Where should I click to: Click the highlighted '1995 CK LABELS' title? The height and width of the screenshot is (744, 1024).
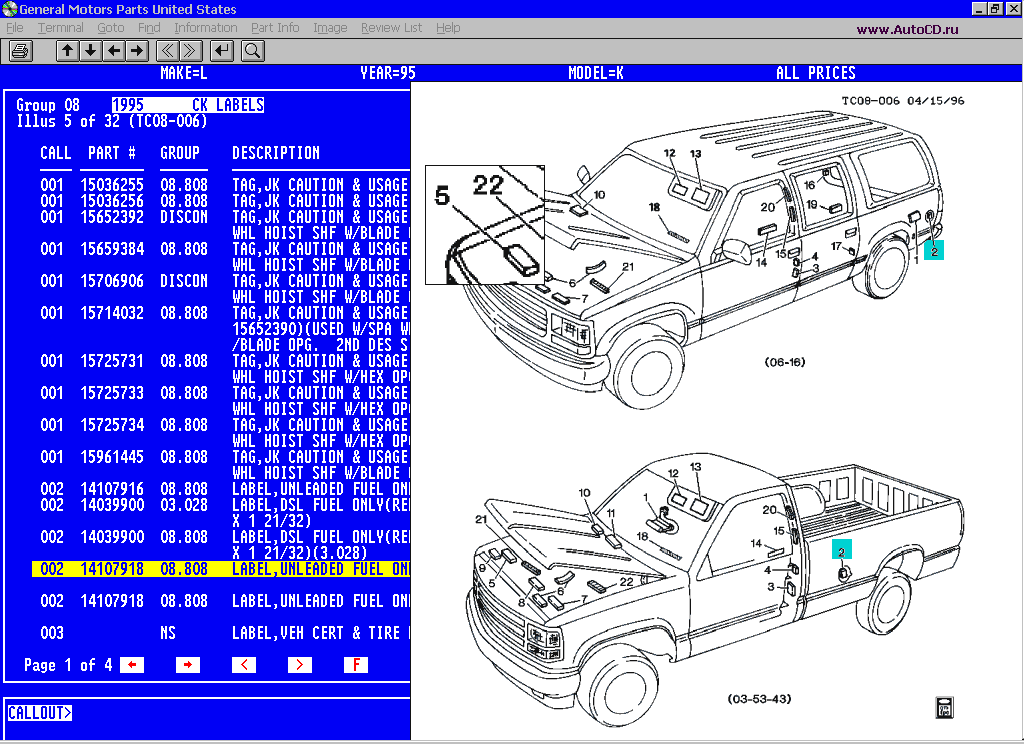[x=188, y=105]
